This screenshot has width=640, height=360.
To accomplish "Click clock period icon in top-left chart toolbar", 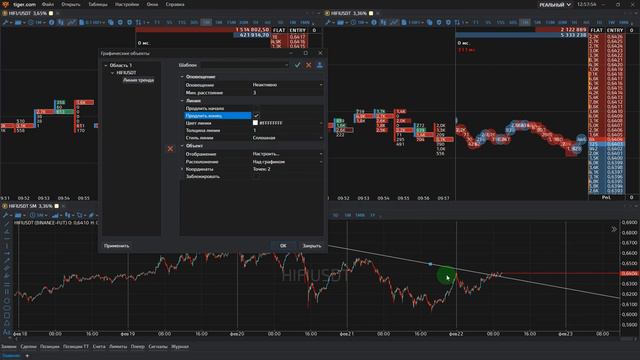I will pyautogui.click(x=31, y=22).
